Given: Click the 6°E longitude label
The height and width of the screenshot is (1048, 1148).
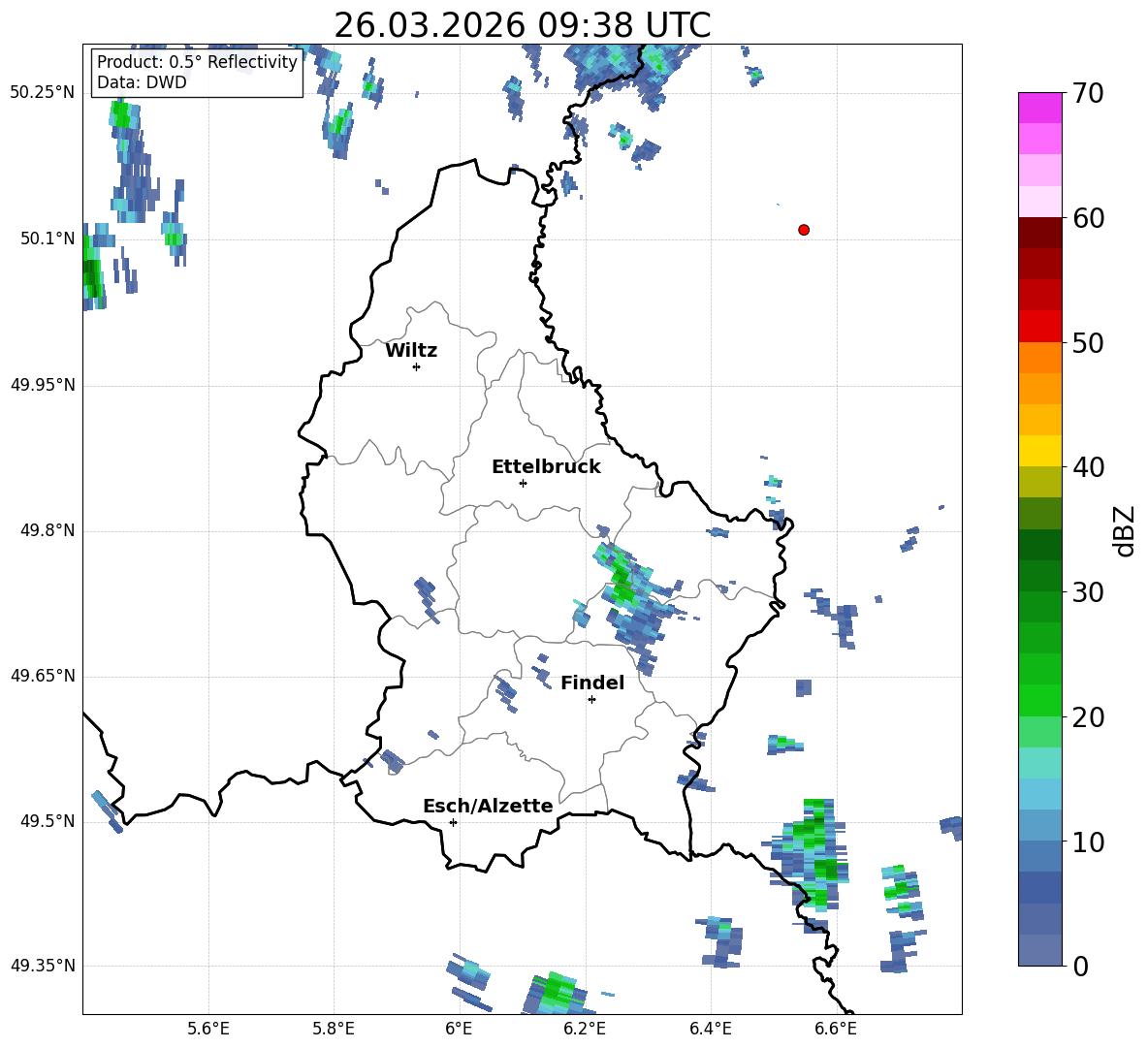Looking at the screenshot, I should coord(459,1029).
